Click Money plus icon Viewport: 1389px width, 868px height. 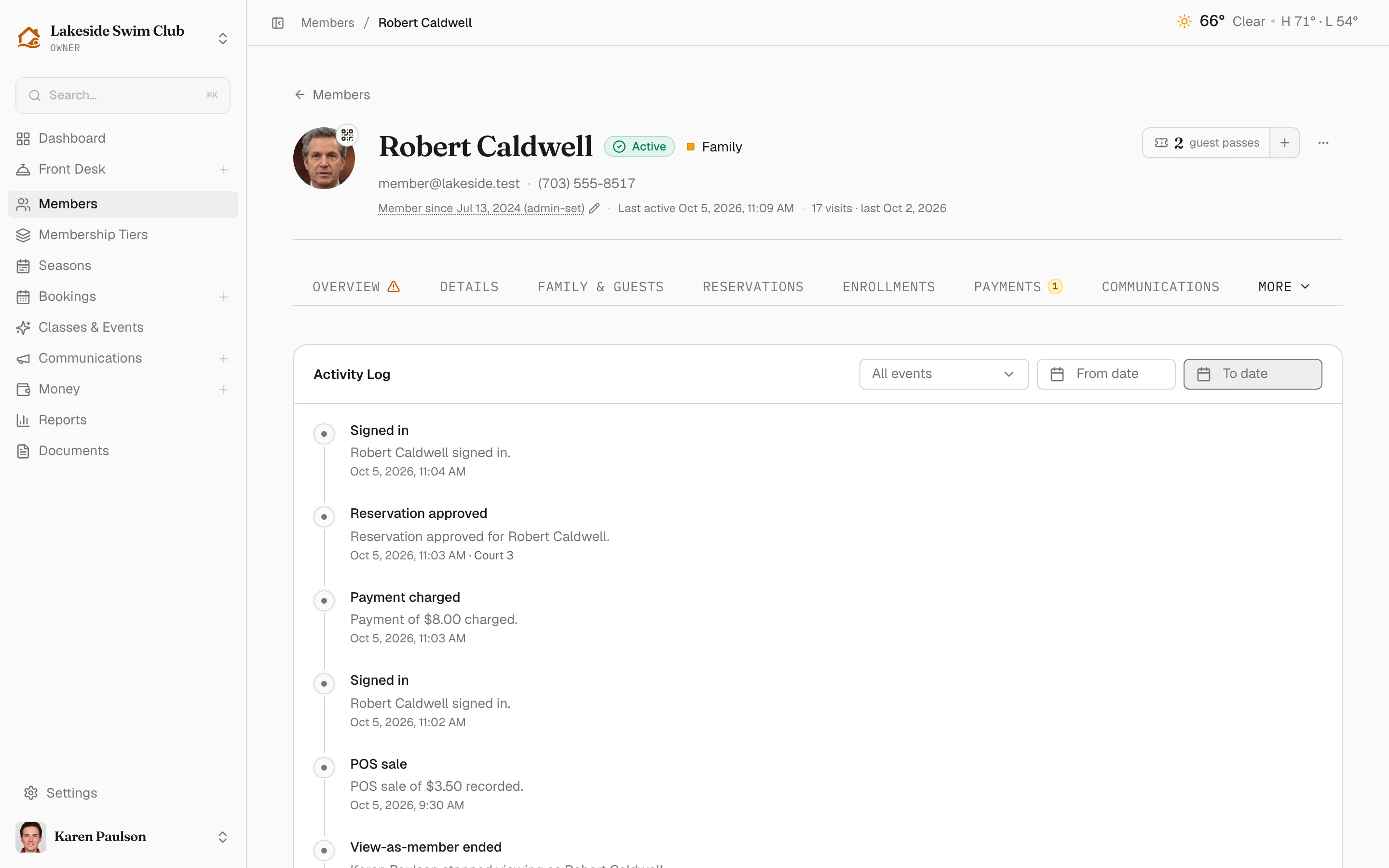coord(224,390)
